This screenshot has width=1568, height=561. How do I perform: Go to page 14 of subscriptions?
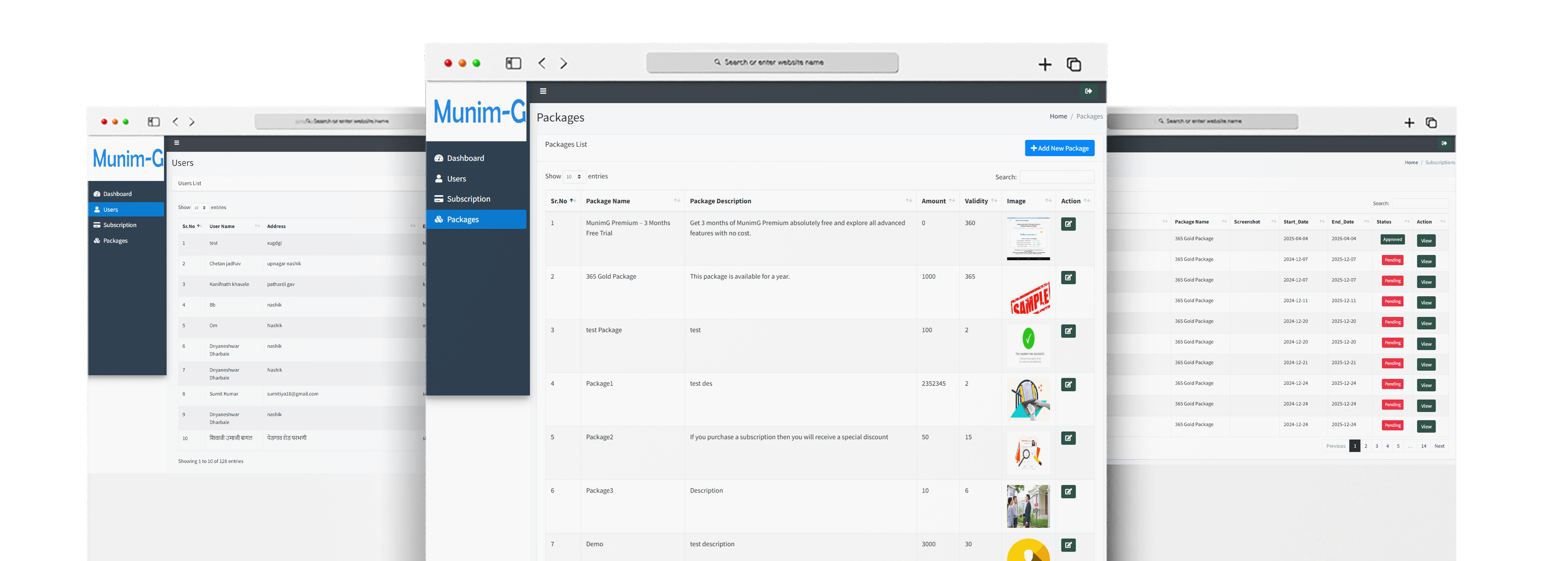pos(1424,447)
